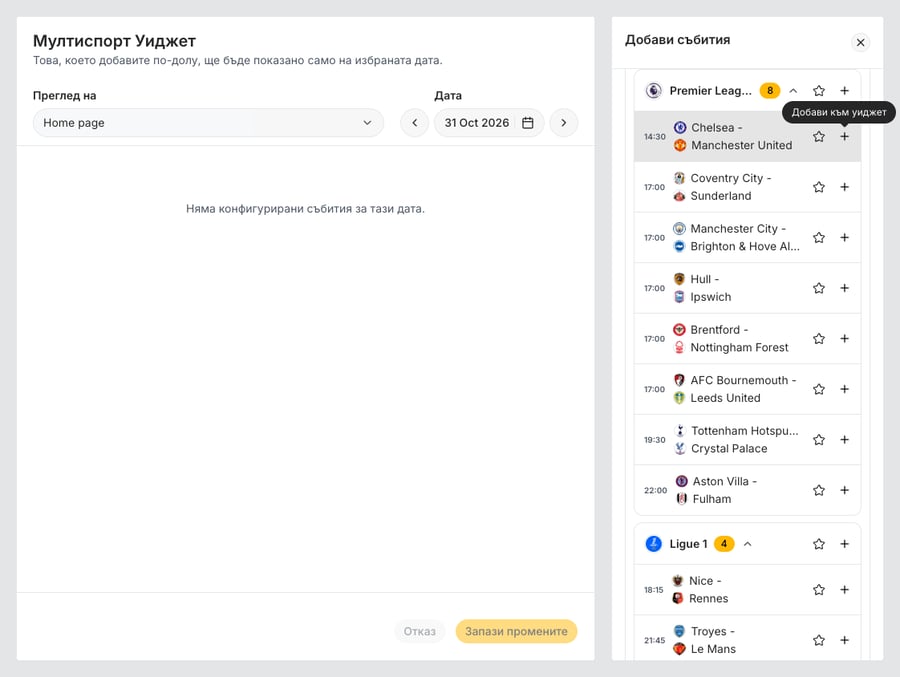Click the Отказ cancel button
The image size is (900, 677).
tap(420, 631)
